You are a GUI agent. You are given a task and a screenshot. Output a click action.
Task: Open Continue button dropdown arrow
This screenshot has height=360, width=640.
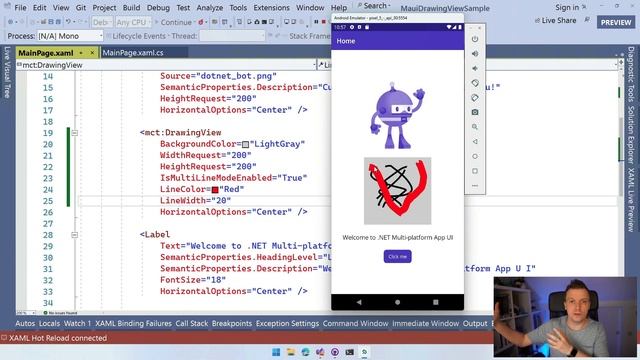click(195, 22)
